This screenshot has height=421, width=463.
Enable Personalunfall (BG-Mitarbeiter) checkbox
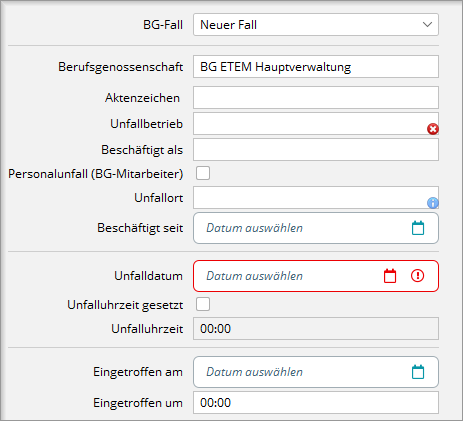[203, 173]
